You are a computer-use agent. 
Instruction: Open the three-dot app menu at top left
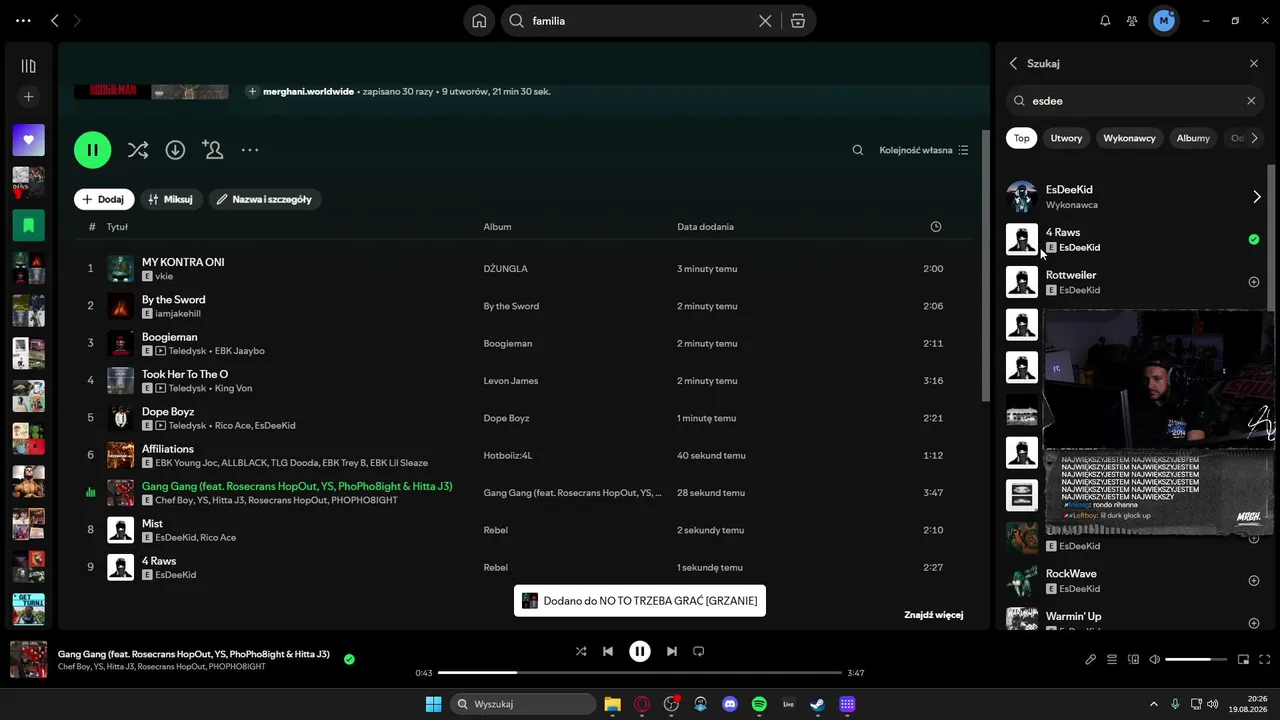23,21
